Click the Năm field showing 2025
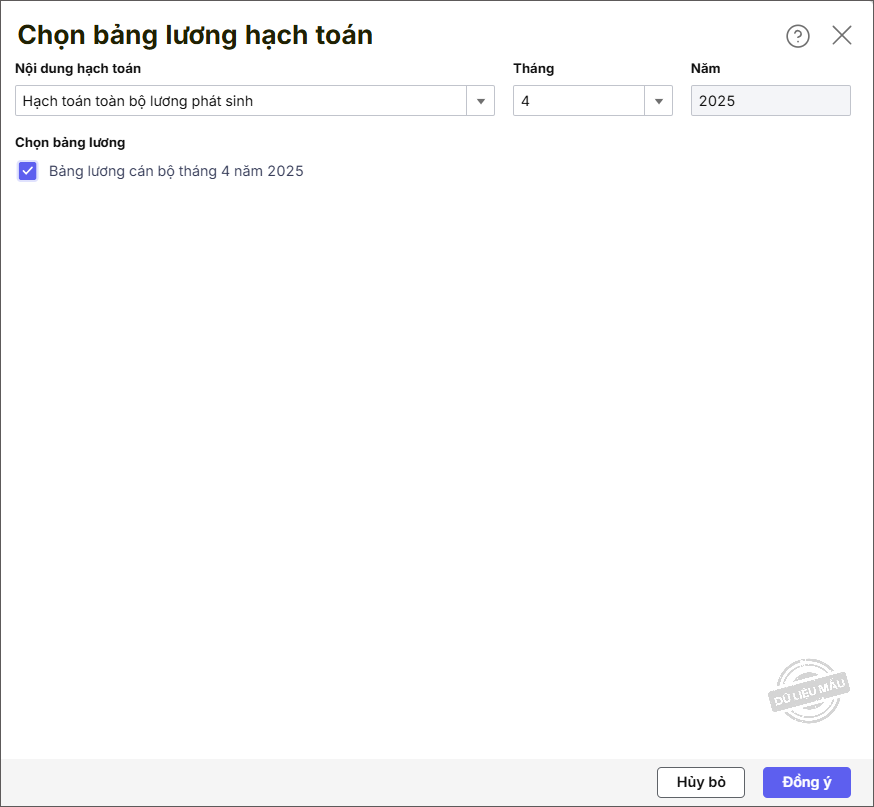The height and width of the screenshot is (807, 874). coord(770,101)
